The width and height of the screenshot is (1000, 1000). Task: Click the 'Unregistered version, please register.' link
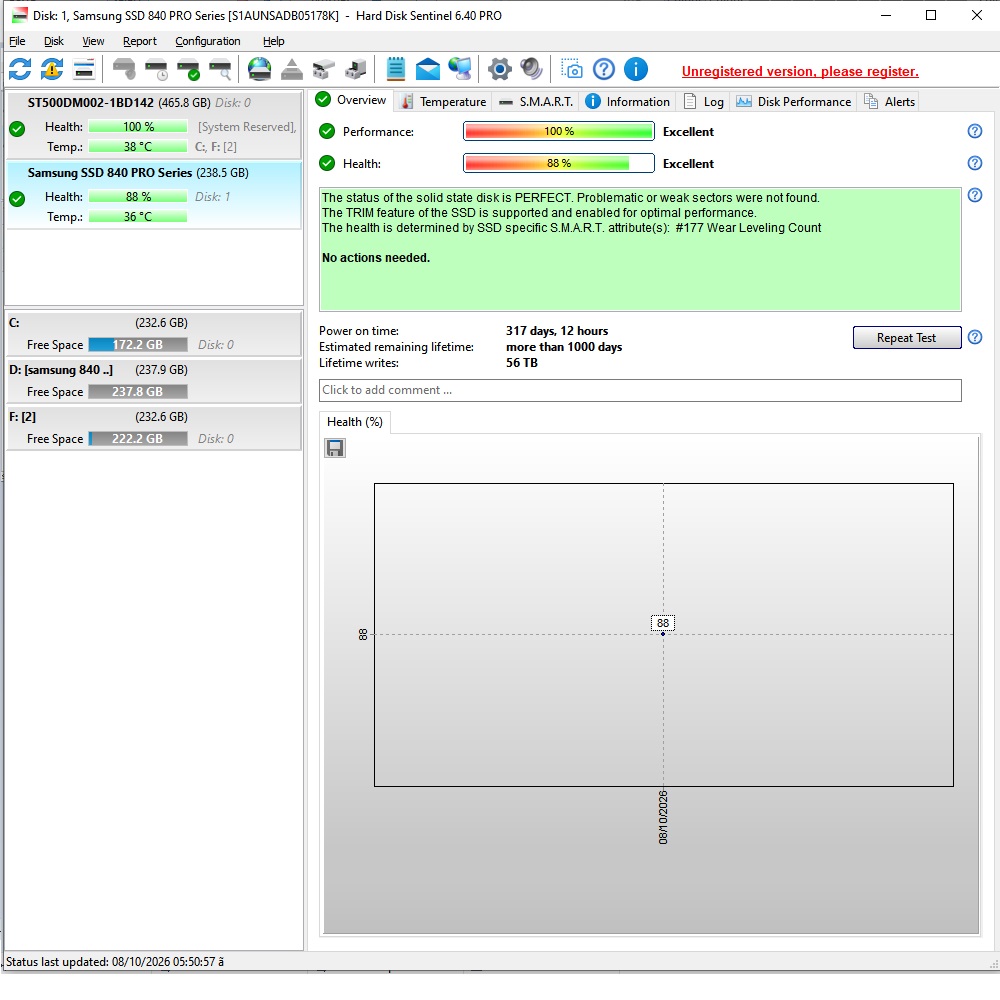[x=800, y=71]
